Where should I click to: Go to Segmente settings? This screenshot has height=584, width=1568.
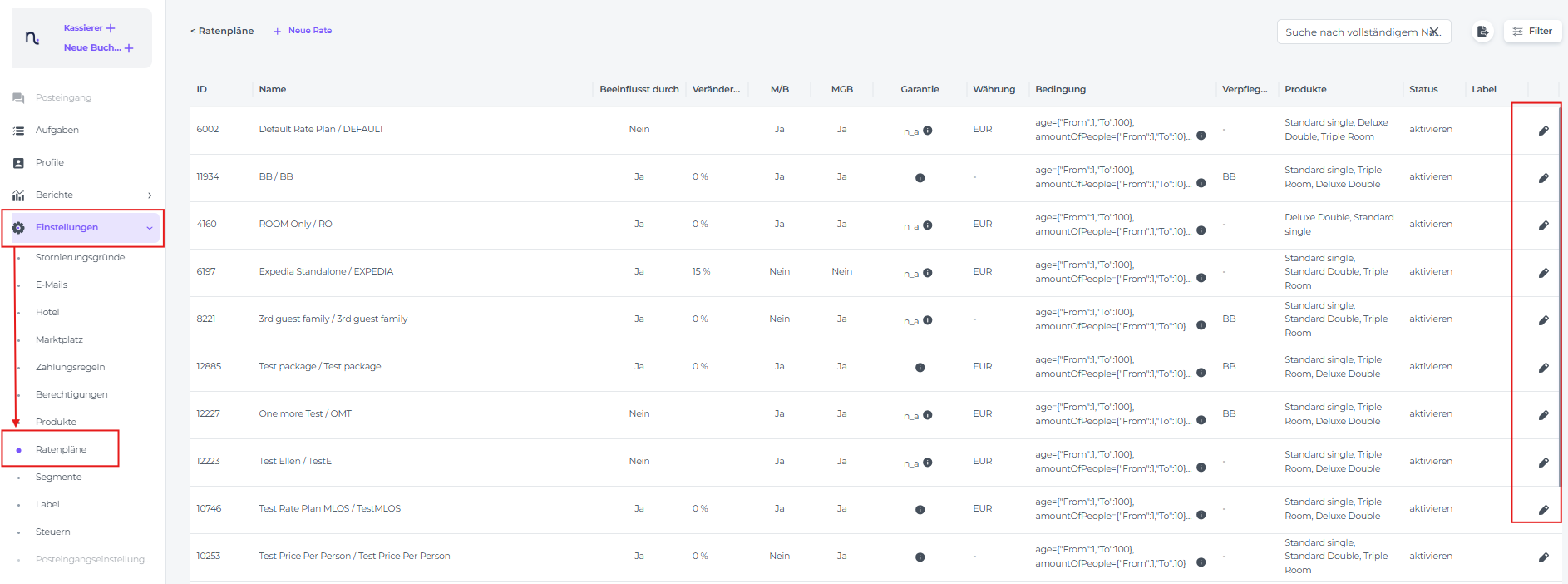click(58, 478)
